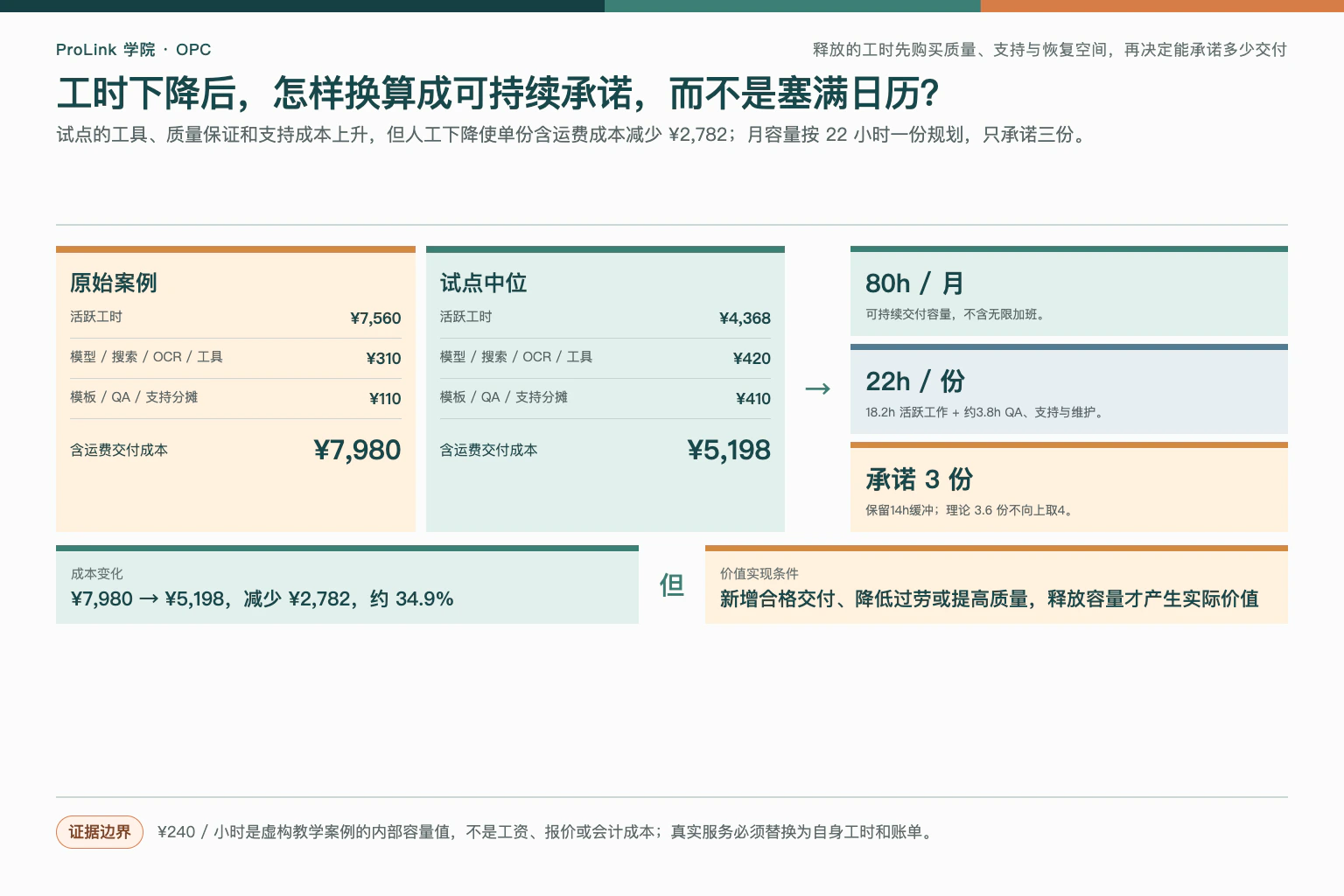The width and height of the screenshot is (1344, 896).
Task: Select the 试点中位 card heading
Action: (x=483, y=283)
